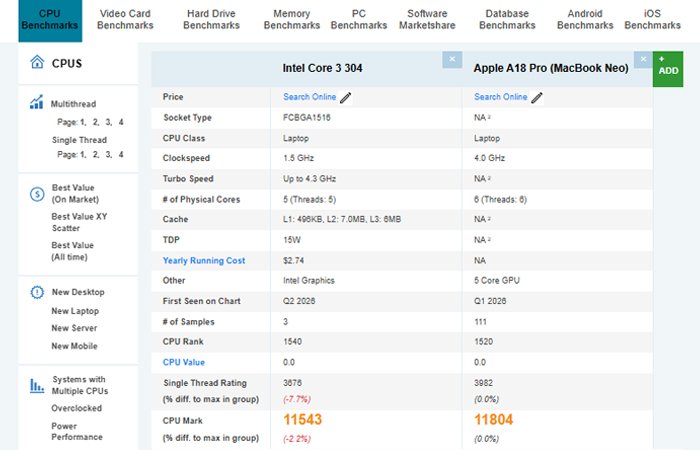Switch to iOS Benchmarks tab

[x=652, y=20]
